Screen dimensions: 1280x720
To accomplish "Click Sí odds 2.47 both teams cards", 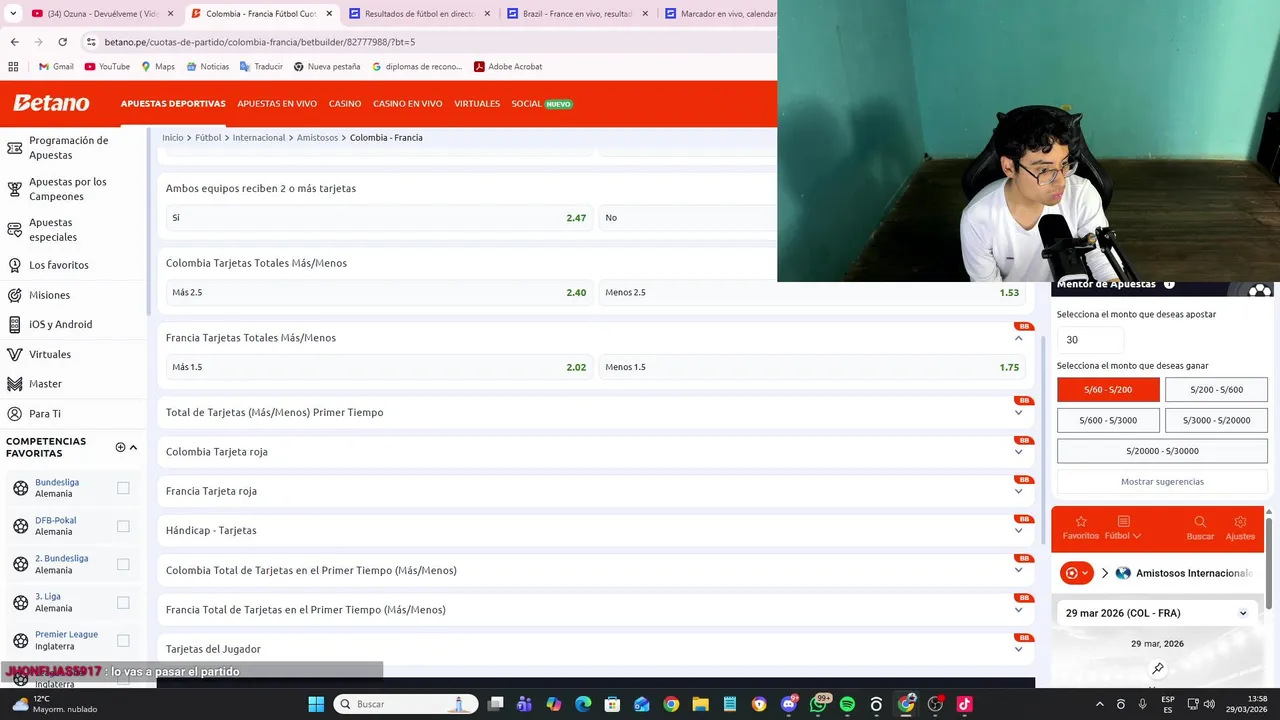I will [x=379, y=218].
